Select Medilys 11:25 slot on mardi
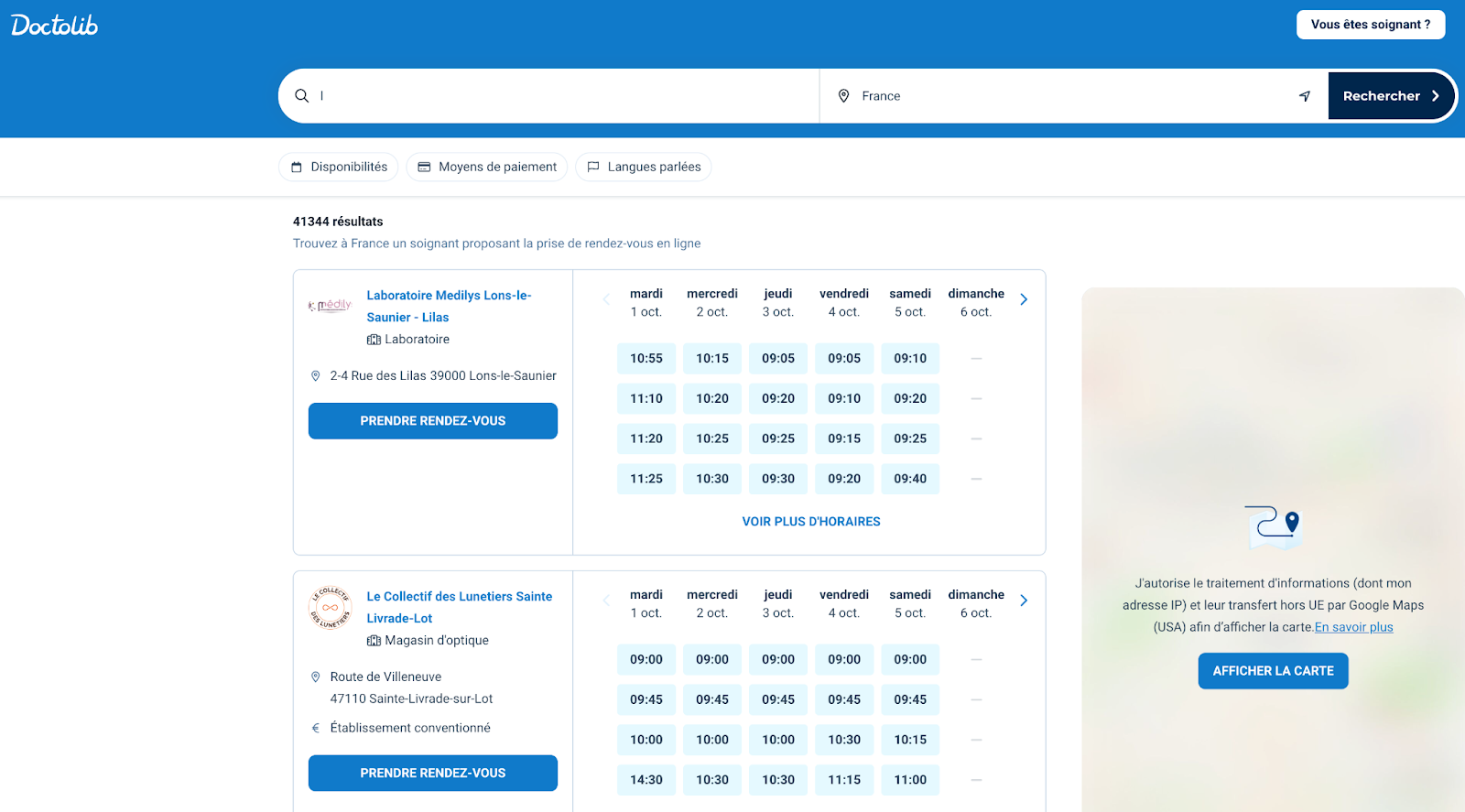This screenshot has width=1465, height=812. 646,479
